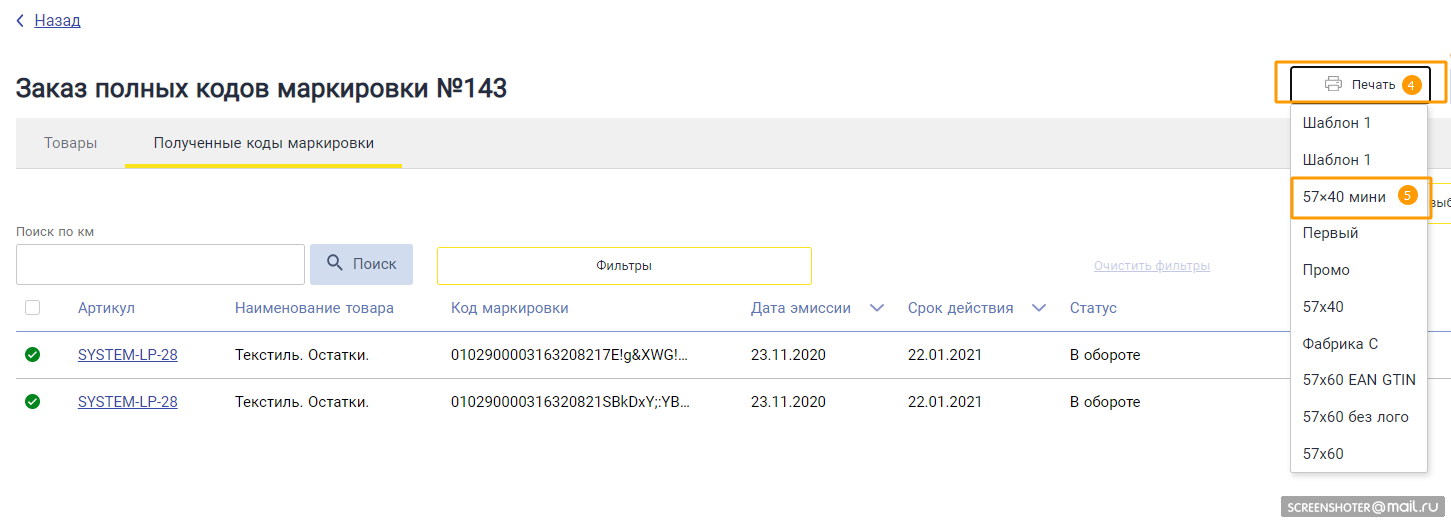
Task: Open Полученные коды маркировки tab
Action: coord(264,143)
